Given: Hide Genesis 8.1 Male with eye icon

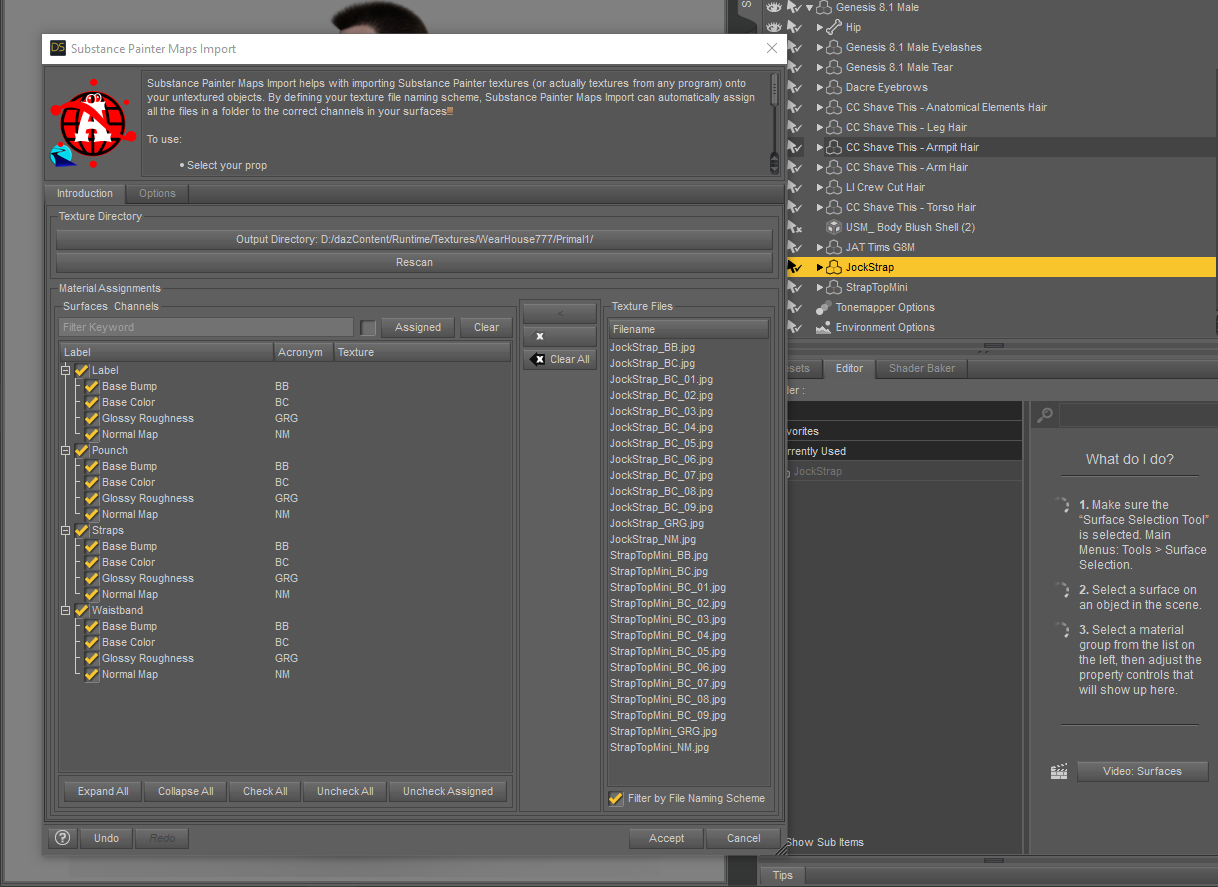Looking at the screenshot, I should click(x=772, y=7).
